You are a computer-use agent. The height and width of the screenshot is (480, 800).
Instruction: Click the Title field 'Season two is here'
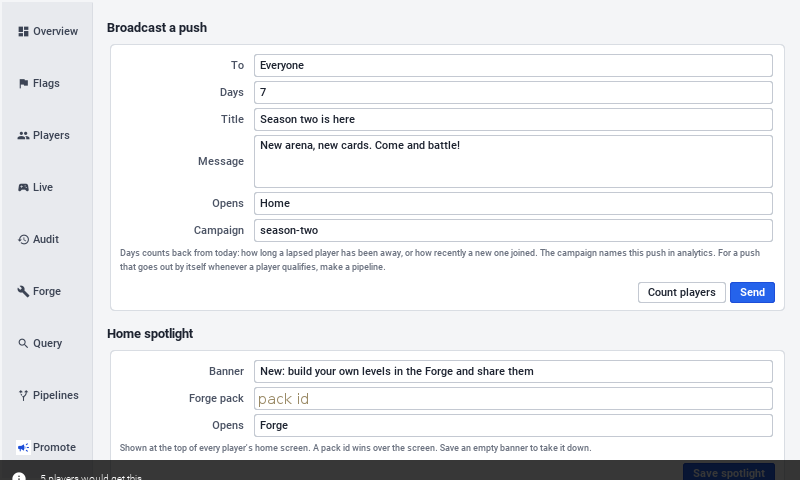pos(513,120)
